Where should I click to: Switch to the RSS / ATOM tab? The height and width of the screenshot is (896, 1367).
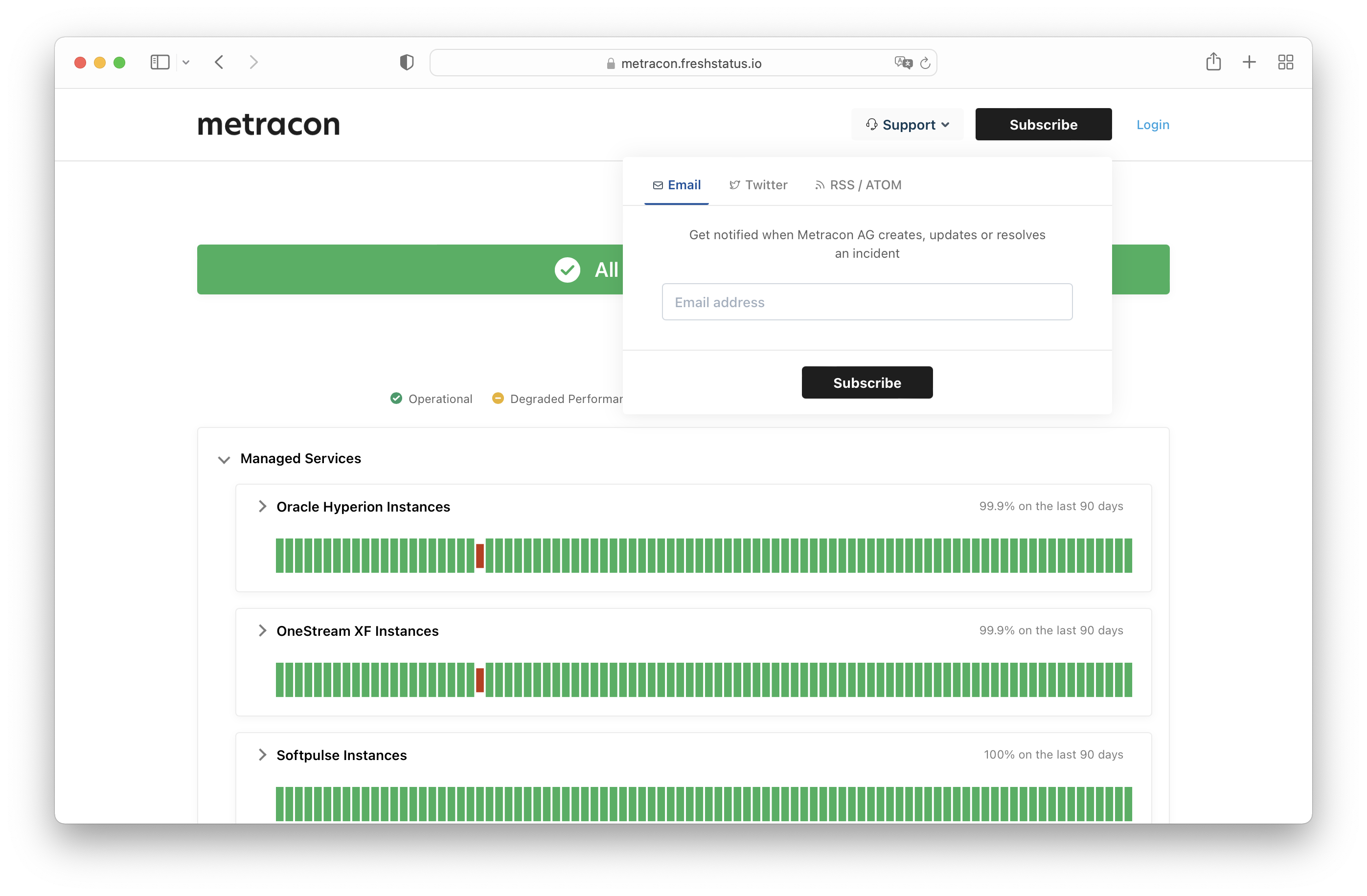(x=858, y=185)
